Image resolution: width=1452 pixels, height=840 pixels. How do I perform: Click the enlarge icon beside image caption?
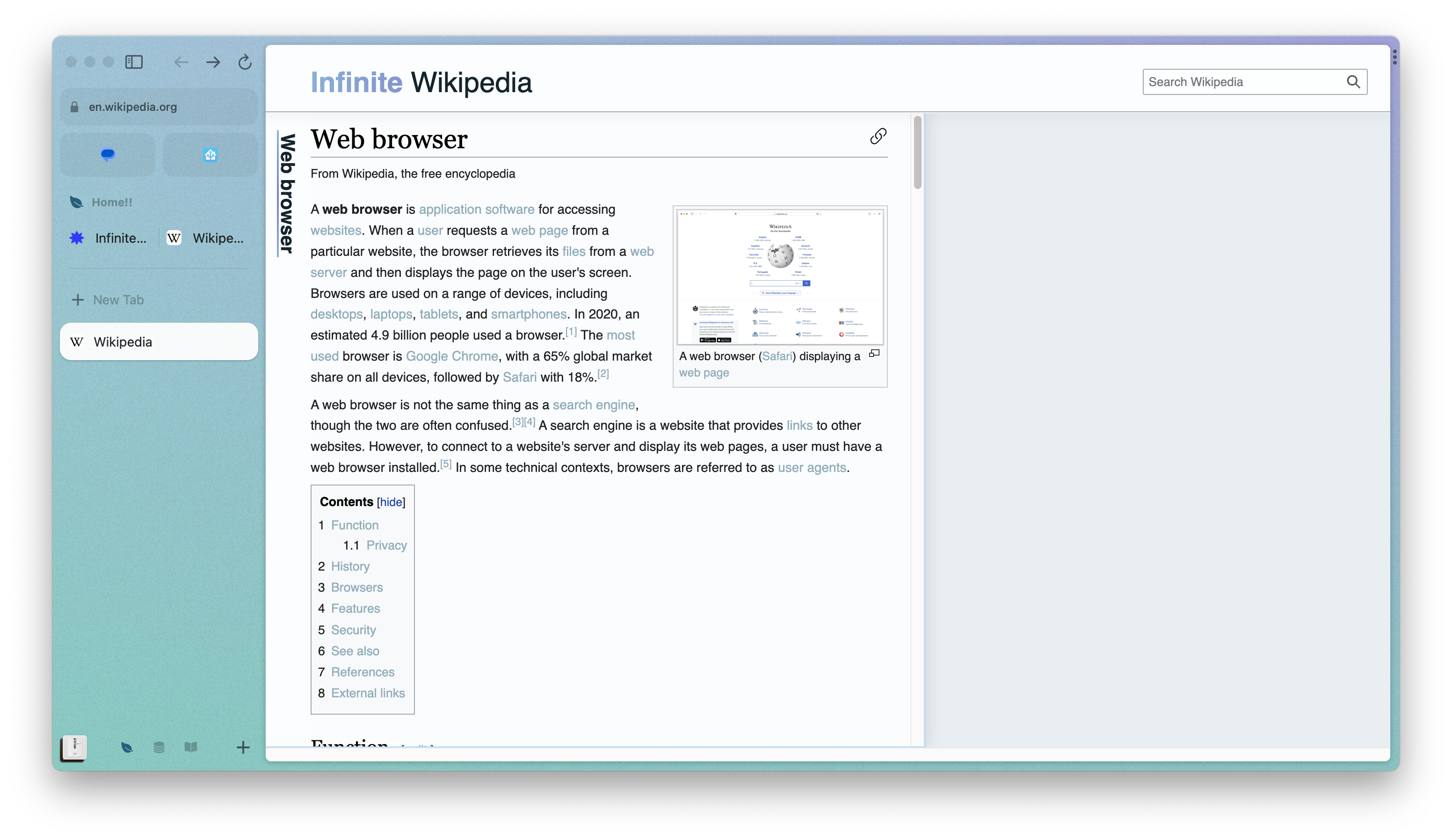(874, 354)
